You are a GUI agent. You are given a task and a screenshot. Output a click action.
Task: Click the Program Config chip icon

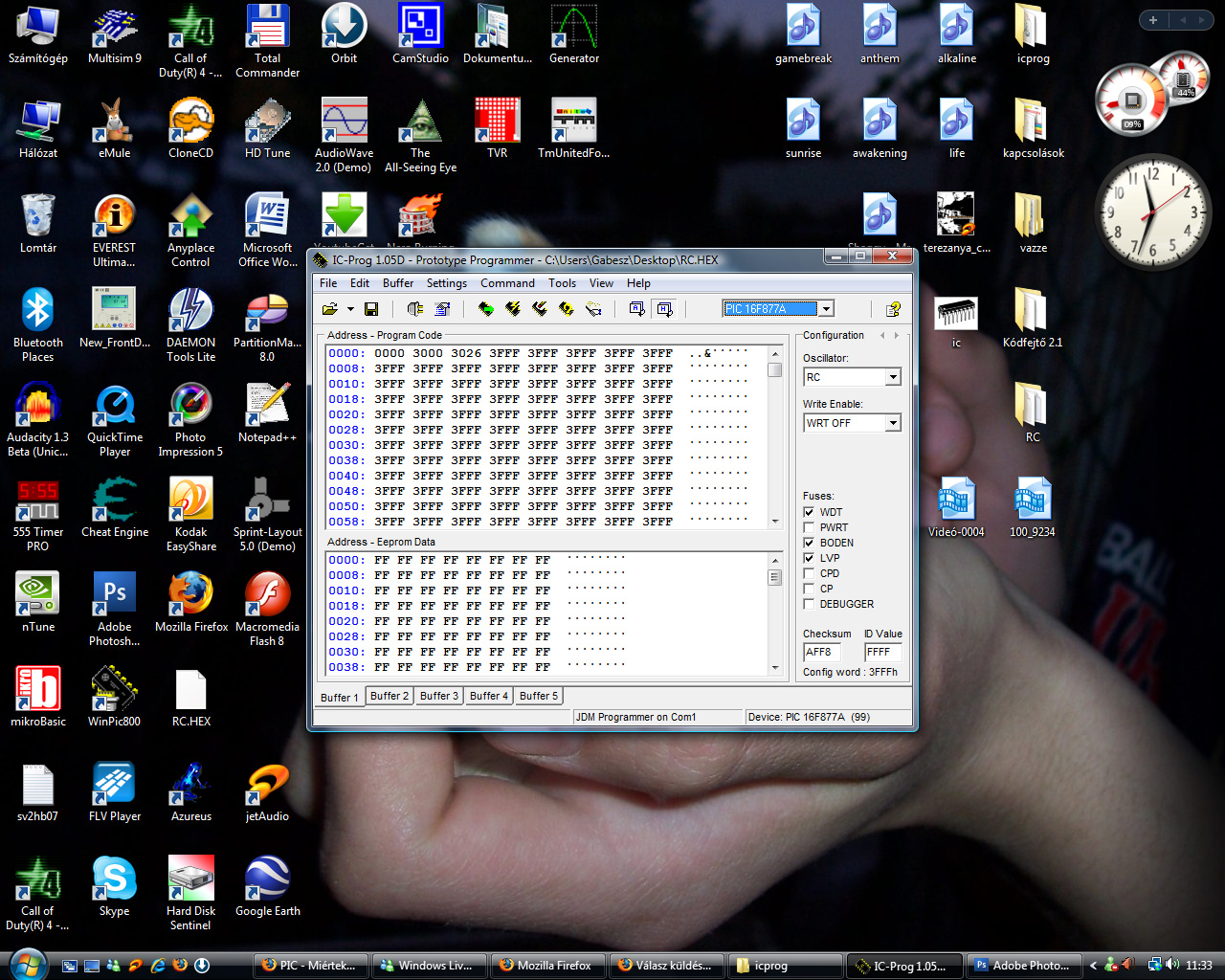[x=540, y=309]
